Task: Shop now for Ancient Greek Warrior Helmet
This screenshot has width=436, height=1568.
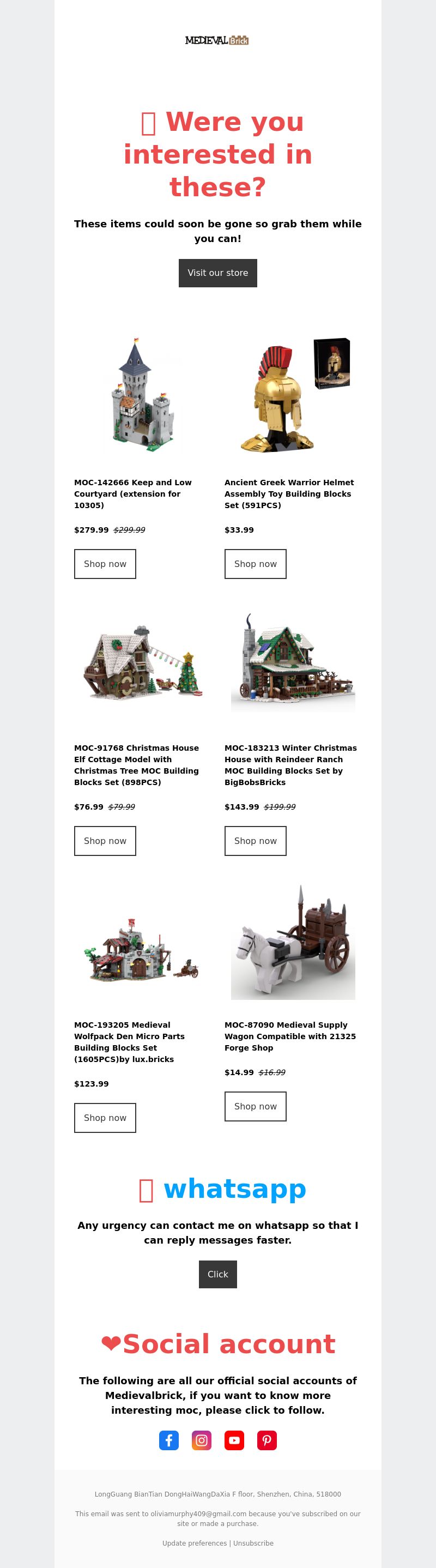Action: (256, 564)
